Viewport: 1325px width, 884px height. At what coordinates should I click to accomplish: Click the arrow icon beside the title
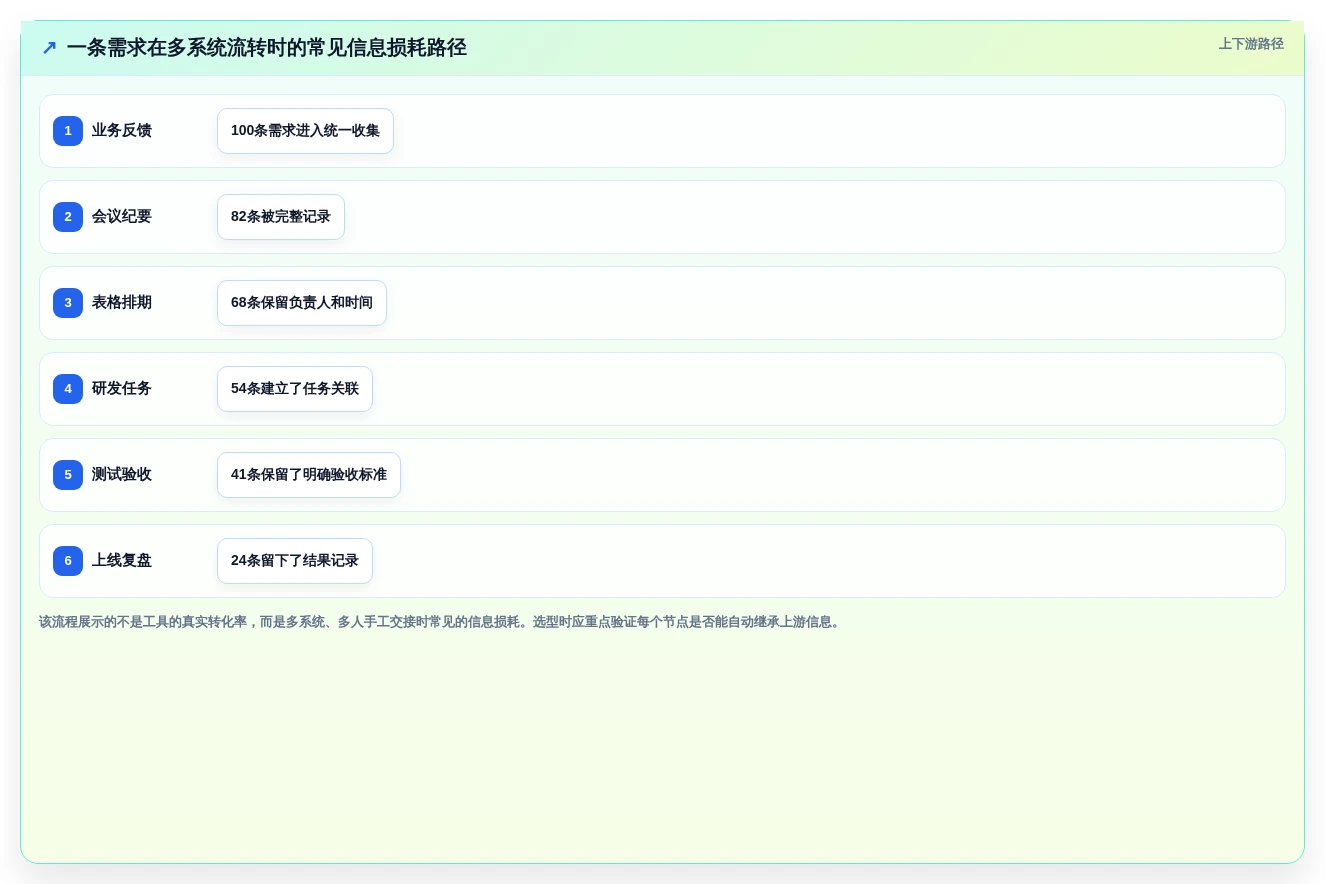pos(49,48)
